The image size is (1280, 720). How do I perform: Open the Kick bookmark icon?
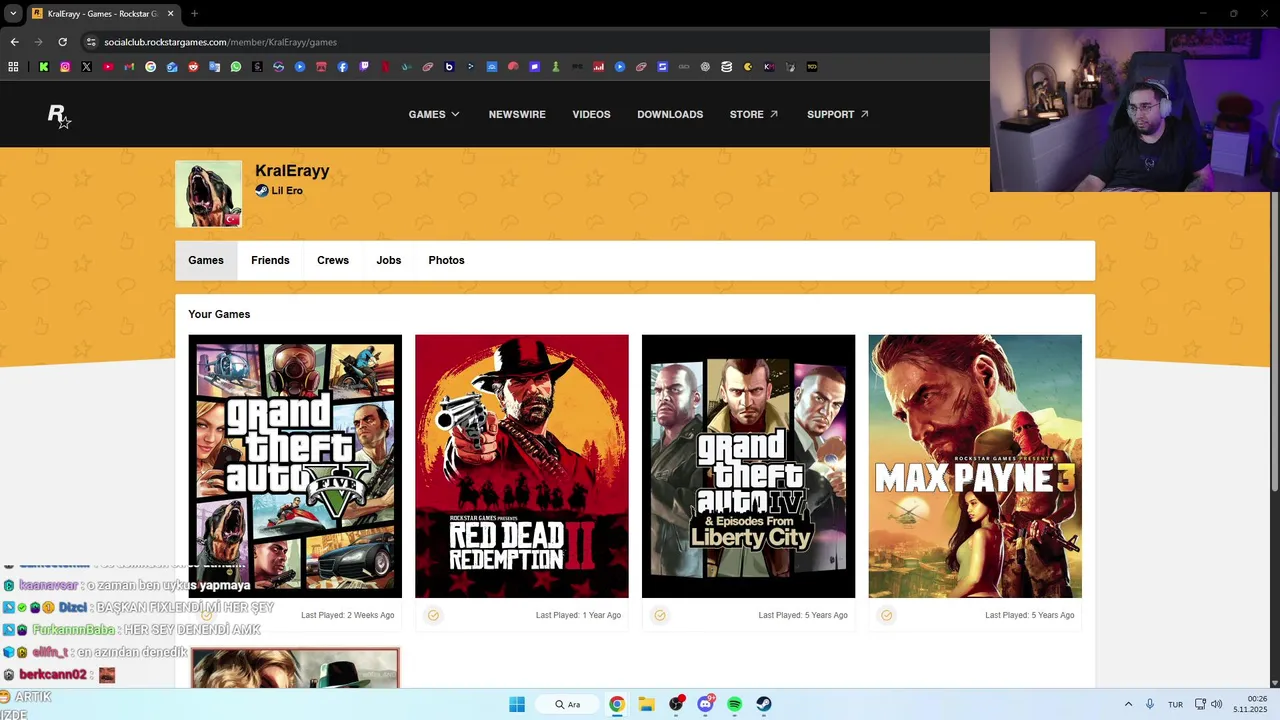click(43, 67)
